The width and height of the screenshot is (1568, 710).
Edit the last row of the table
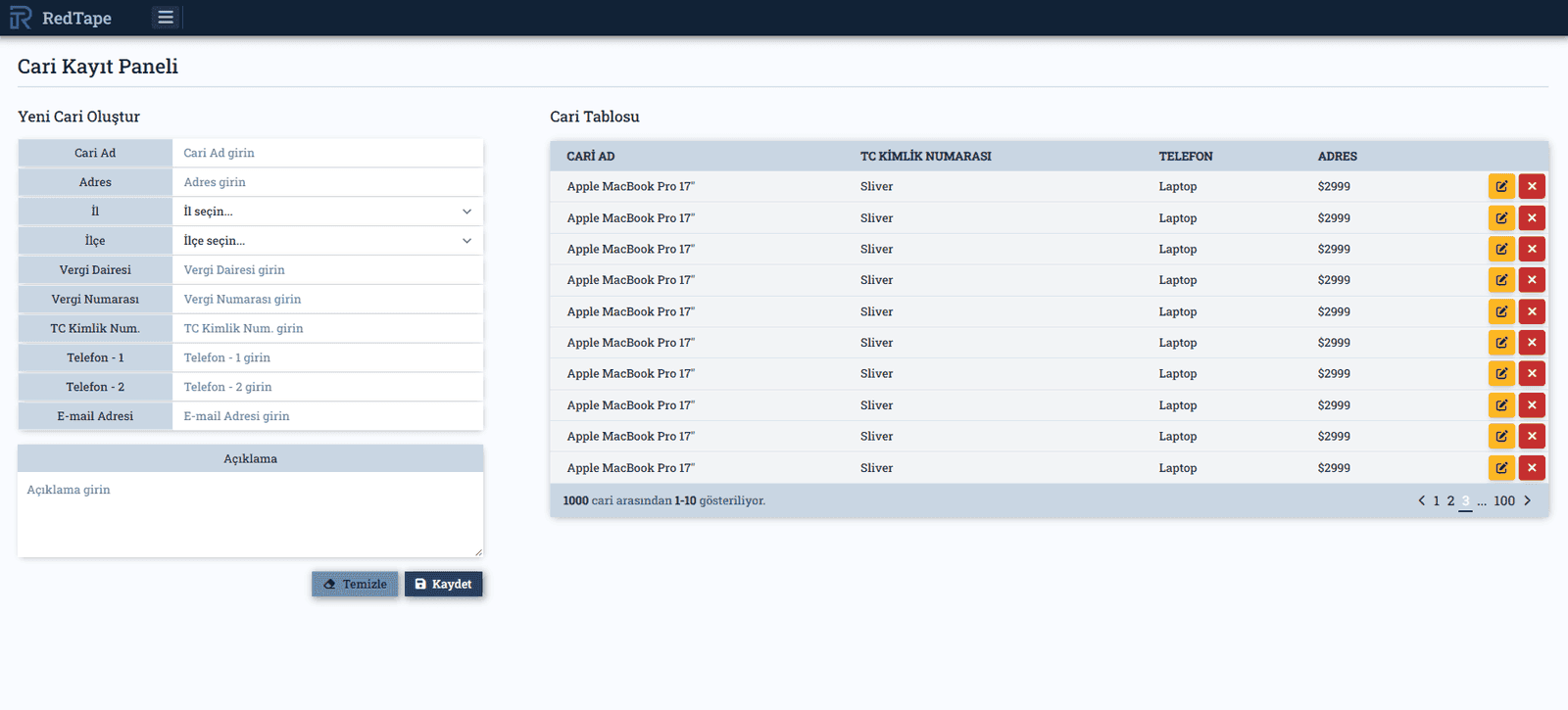[x=1501, y=467]
